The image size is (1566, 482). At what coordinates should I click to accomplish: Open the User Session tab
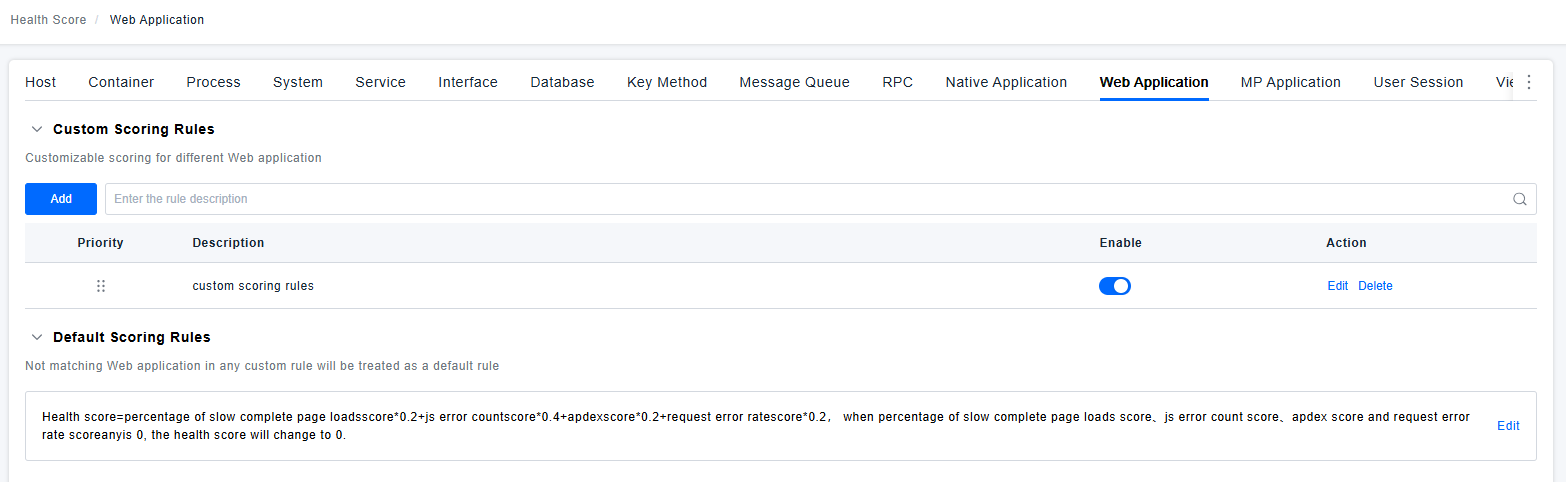pos(1418,83)
